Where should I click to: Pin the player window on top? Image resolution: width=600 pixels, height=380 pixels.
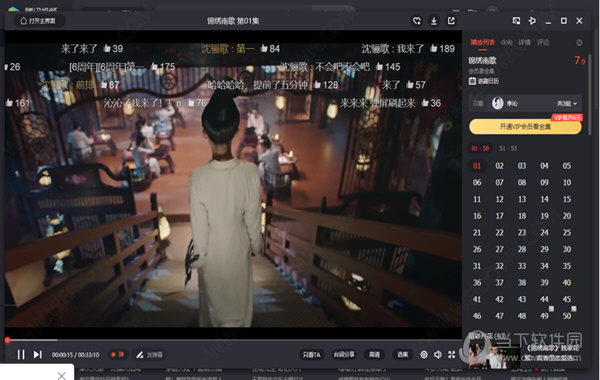click(x=532, y=21)
